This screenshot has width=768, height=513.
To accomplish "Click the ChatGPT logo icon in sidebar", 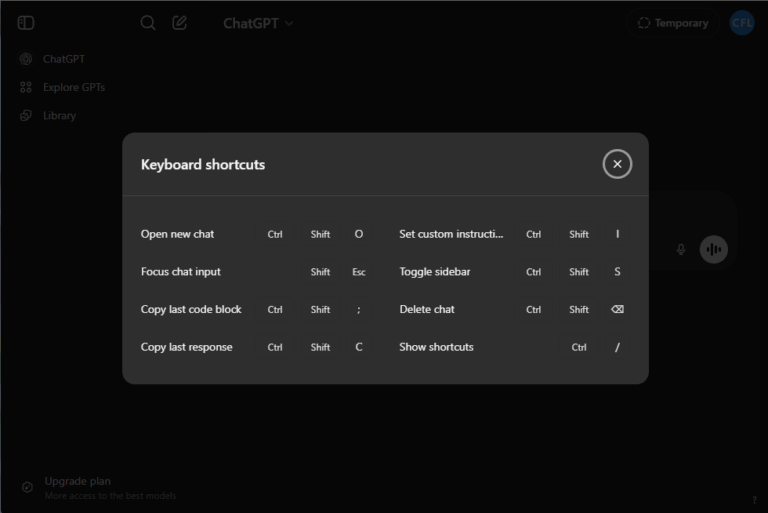I will point(26,59).
